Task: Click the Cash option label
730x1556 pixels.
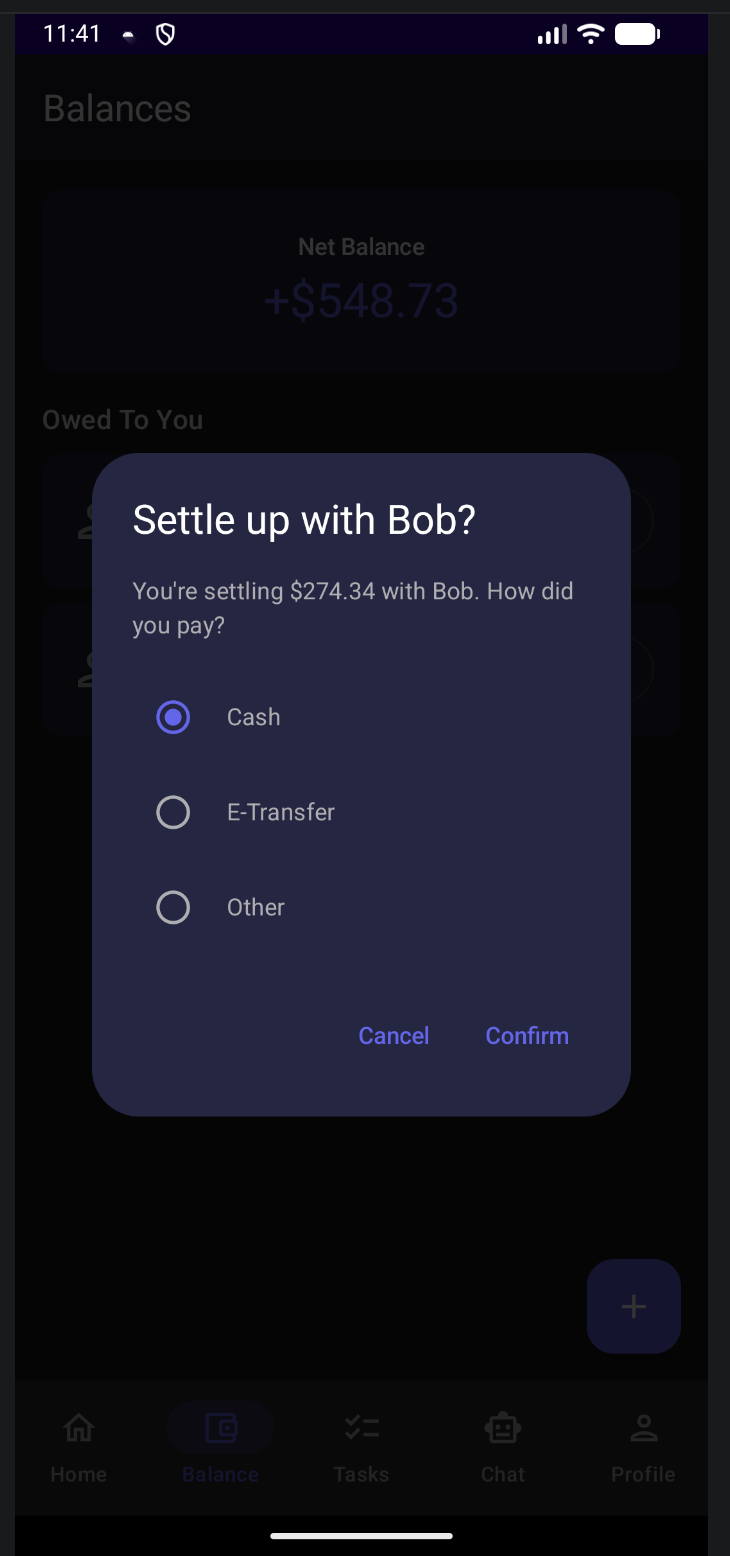Action: point(254,717)
